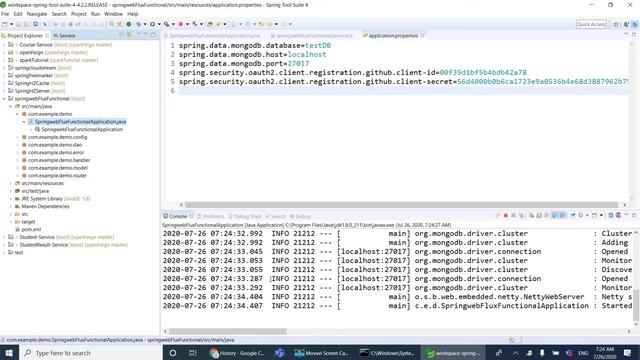Open the Debug launch dropdown arrow
The height and width of the screenshot is (360, 640).
pyautogui.click(x=145, y=24)
